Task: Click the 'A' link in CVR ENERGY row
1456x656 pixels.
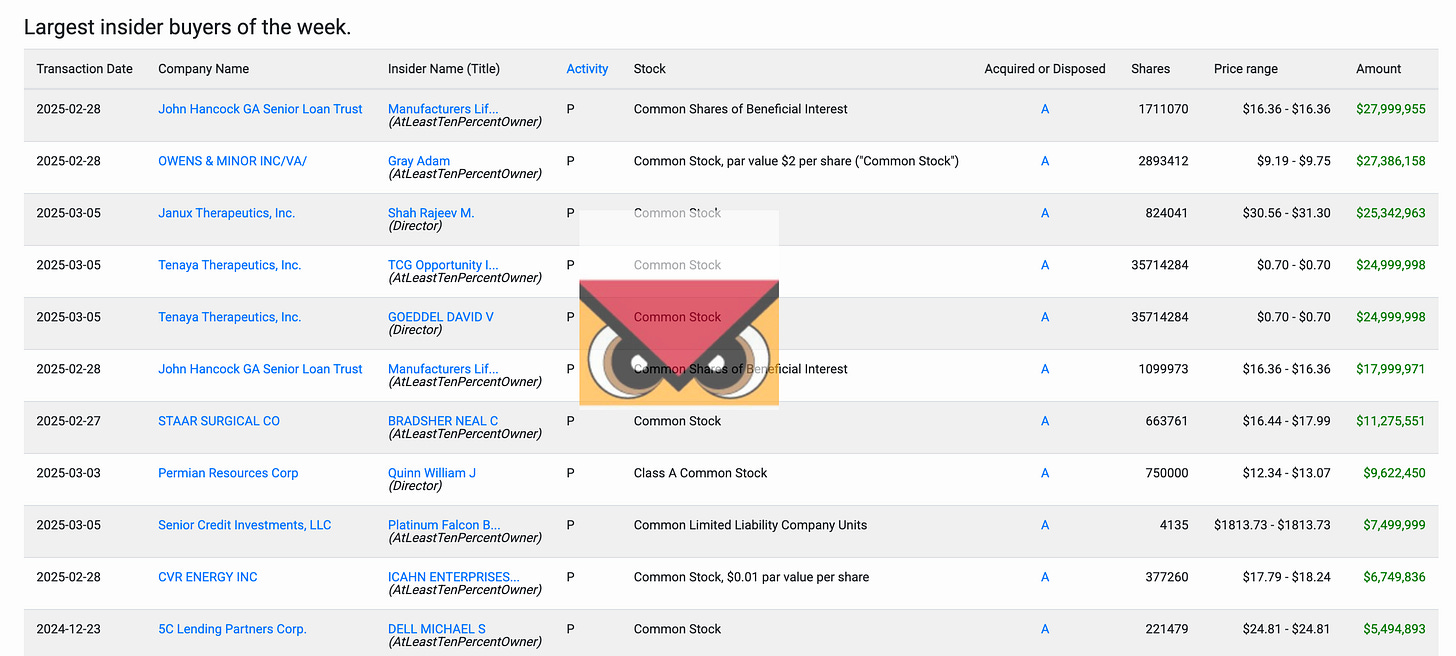Action: tap(1045, 577)
